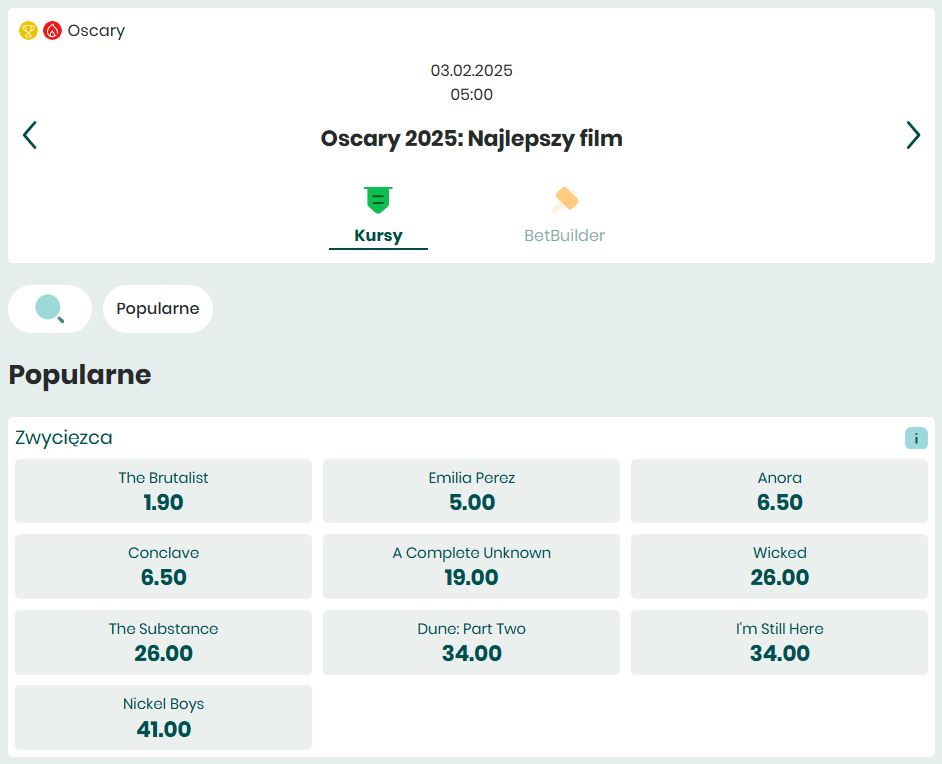Click the red flame icon beside Oscary

(52, 31)
